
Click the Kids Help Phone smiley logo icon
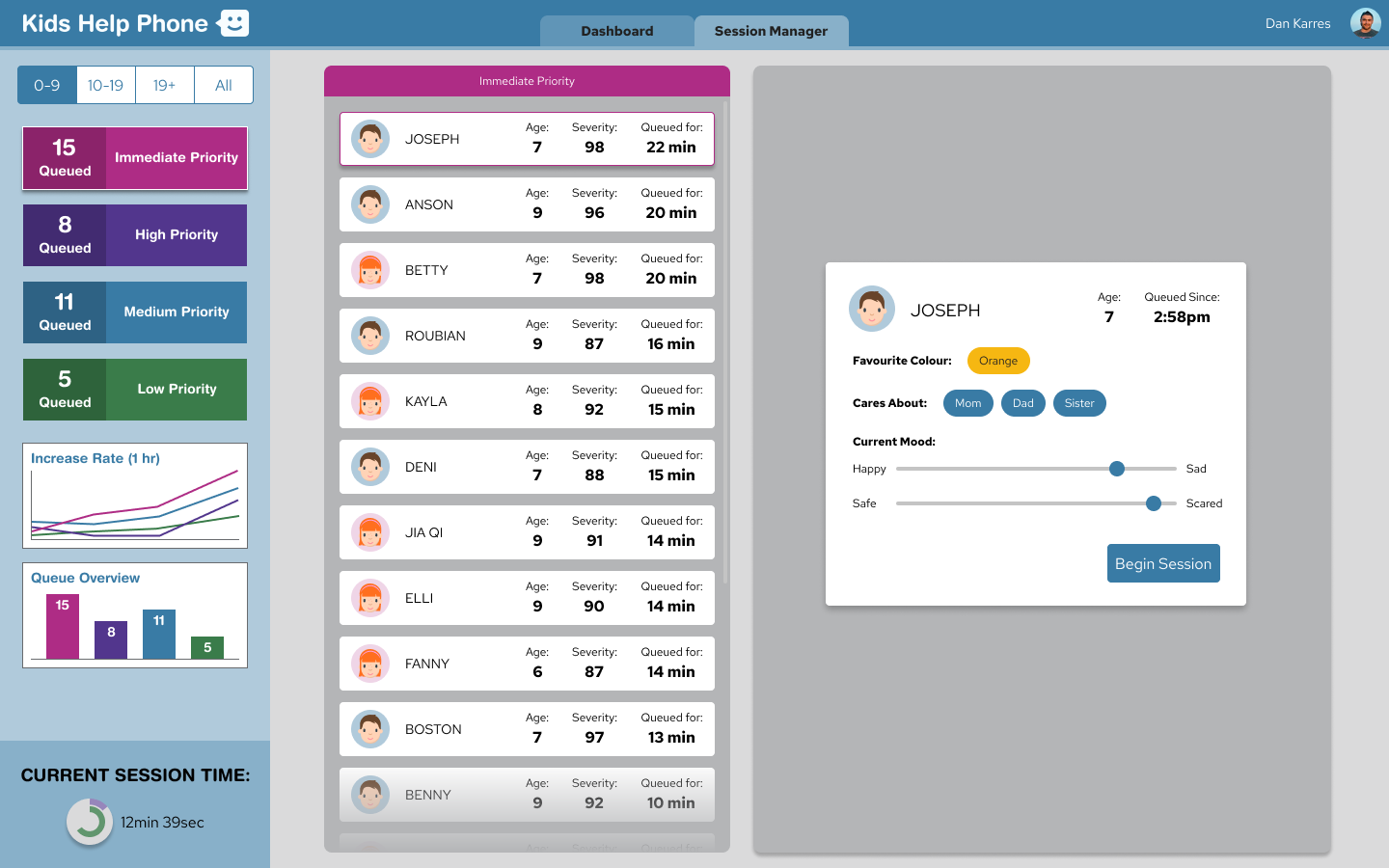point(232,23)
